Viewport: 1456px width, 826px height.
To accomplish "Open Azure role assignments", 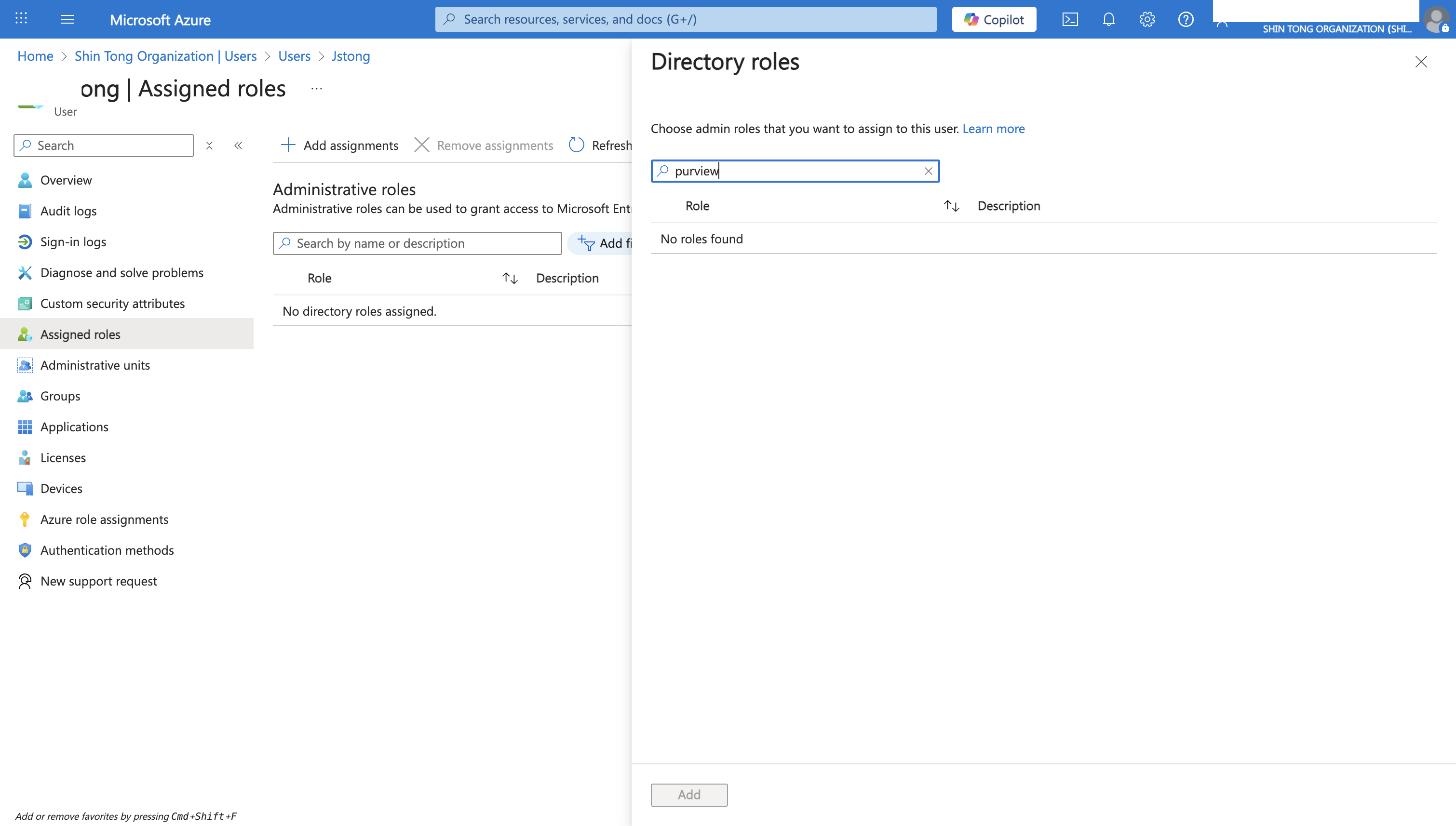I will coord(105,519).
